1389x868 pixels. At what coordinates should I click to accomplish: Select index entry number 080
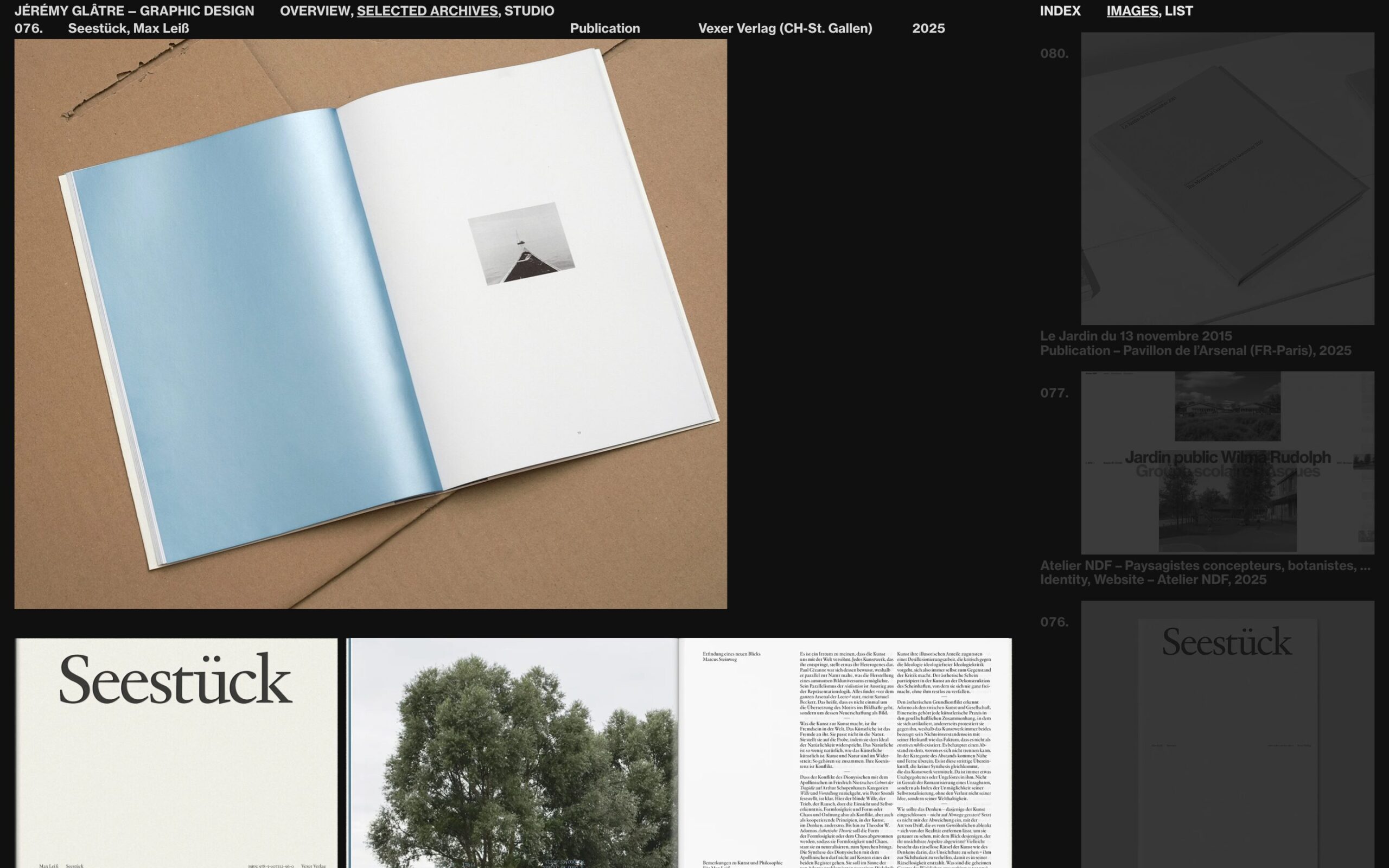[1054, 53]
